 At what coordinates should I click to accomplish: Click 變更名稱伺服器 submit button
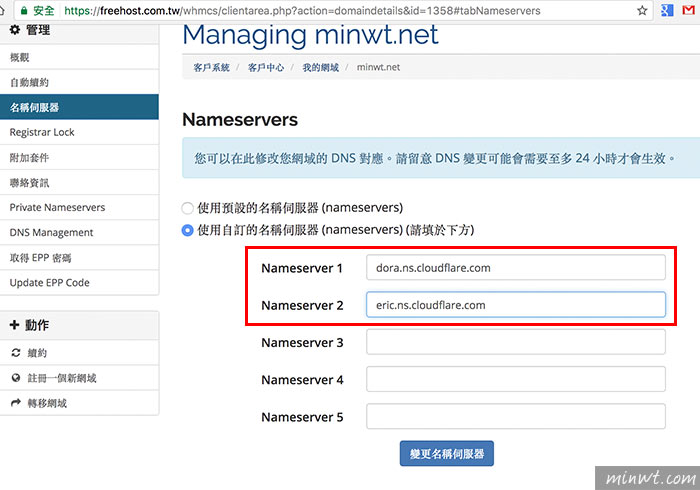(x=446, y=453)
